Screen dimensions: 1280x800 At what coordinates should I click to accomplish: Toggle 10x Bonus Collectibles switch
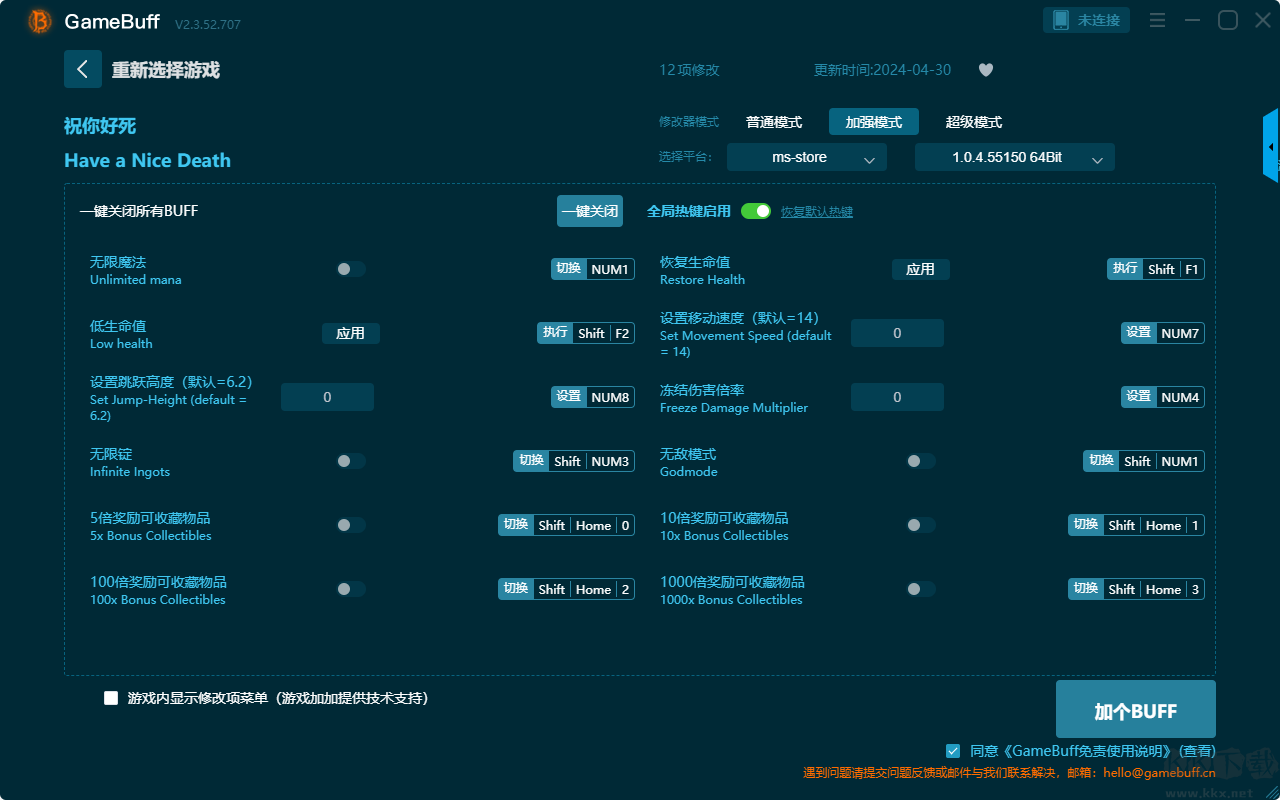[921, 525]
